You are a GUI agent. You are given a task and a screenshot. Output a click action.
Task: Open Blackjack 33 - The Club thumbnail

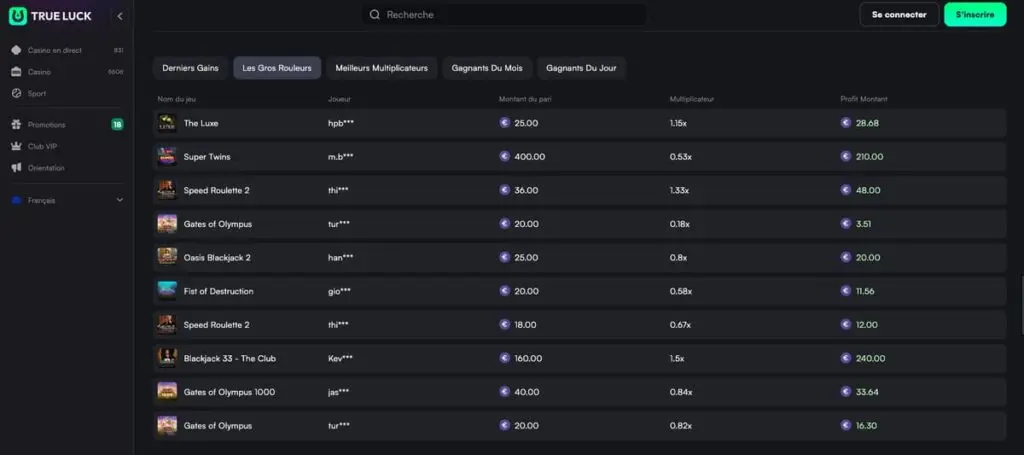167,358
